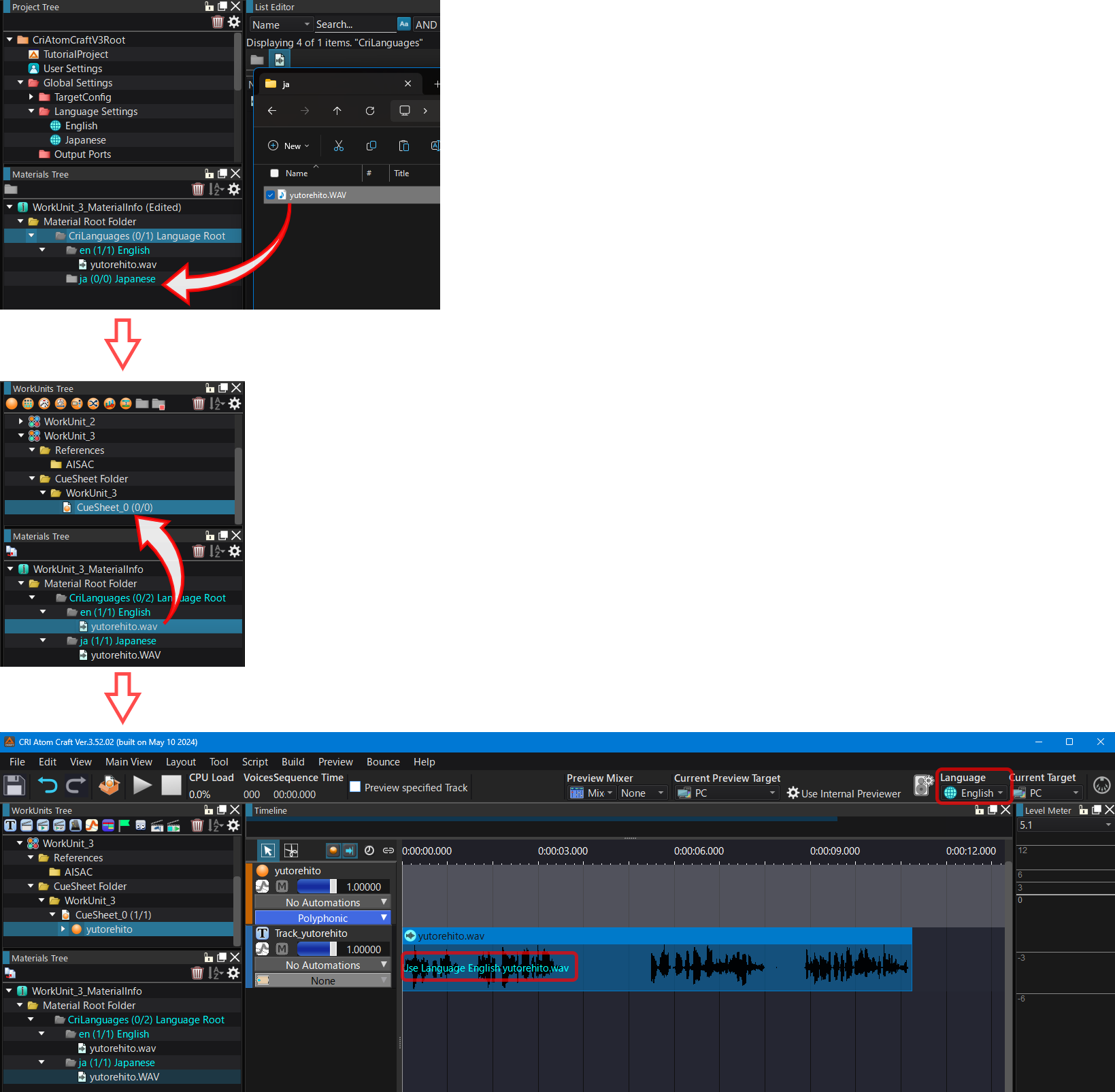Viewport: 1115px width, 1092px height.
Task: Click the link chain icon in Timeline toolbar
Action: pyautogui.click(x=388, y=850)
